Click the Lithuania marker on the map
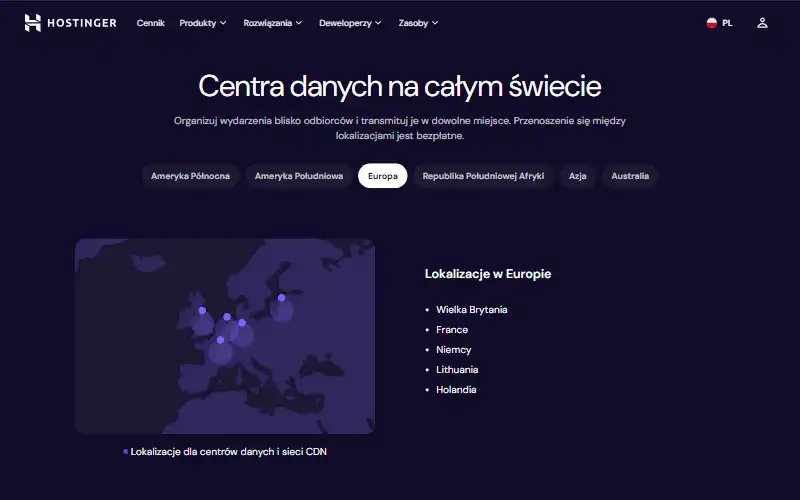 (x=281, y=297)
